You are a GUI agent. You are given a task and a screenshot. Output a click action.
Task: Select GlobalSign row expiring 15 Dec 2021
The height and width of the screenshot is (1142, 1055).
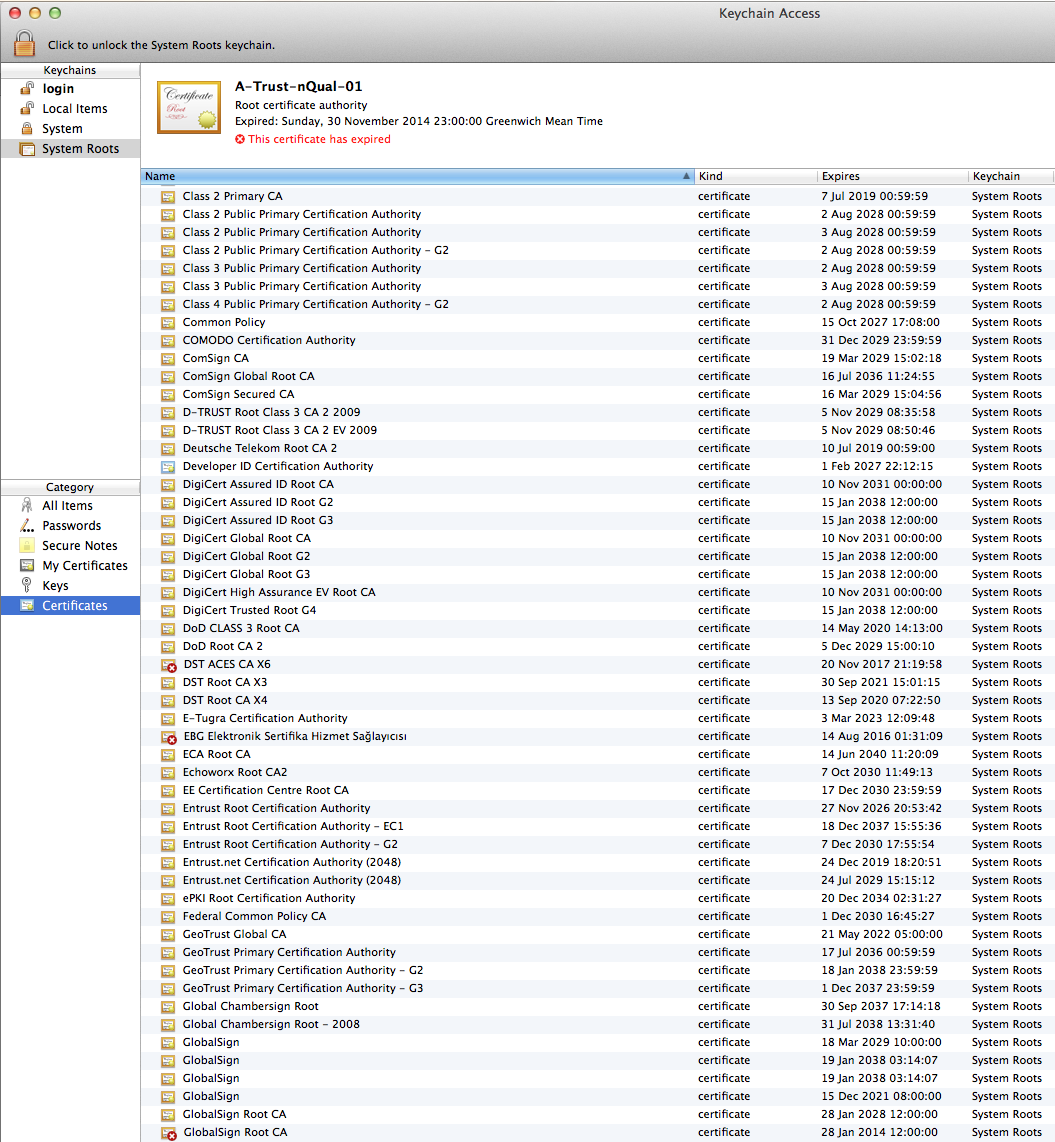[x=597, y=1097]
